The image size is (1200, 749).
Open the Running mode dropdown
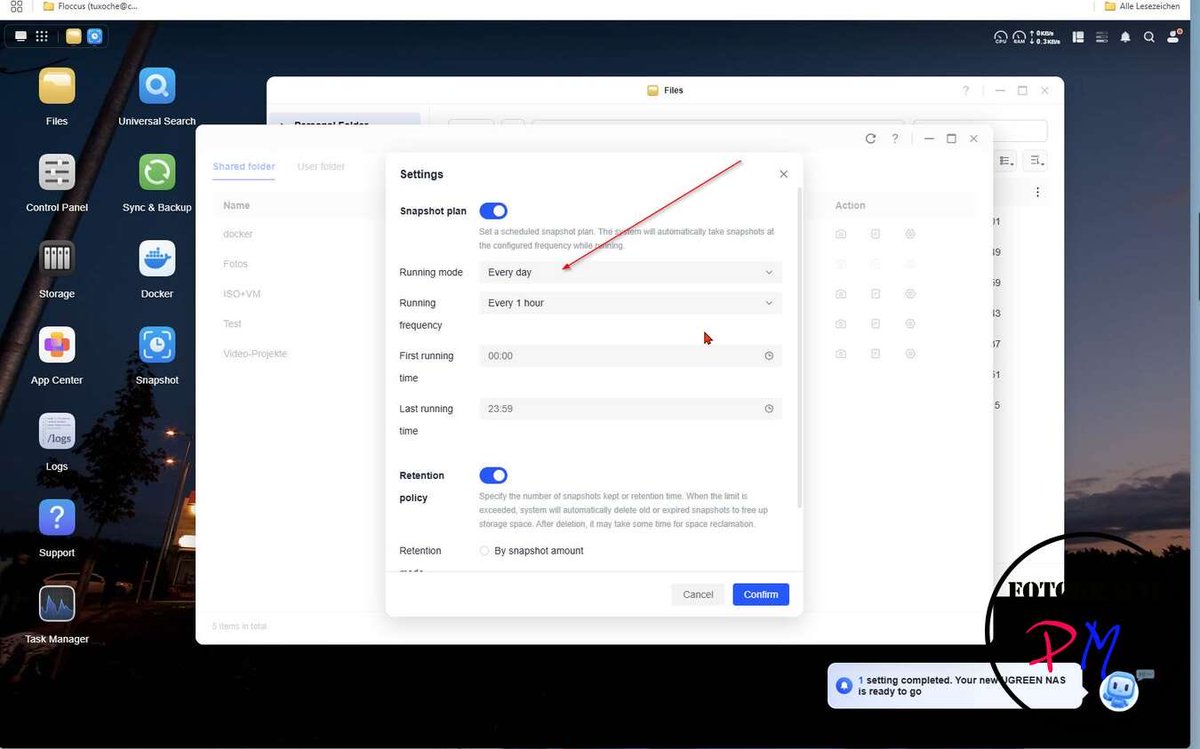click(x=630, y=272)
